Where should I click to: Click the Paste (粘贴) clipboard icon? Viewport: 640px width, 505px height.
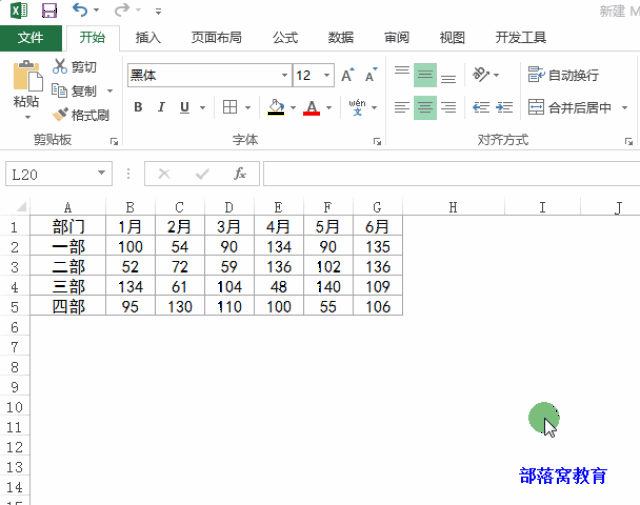point(27,77)
